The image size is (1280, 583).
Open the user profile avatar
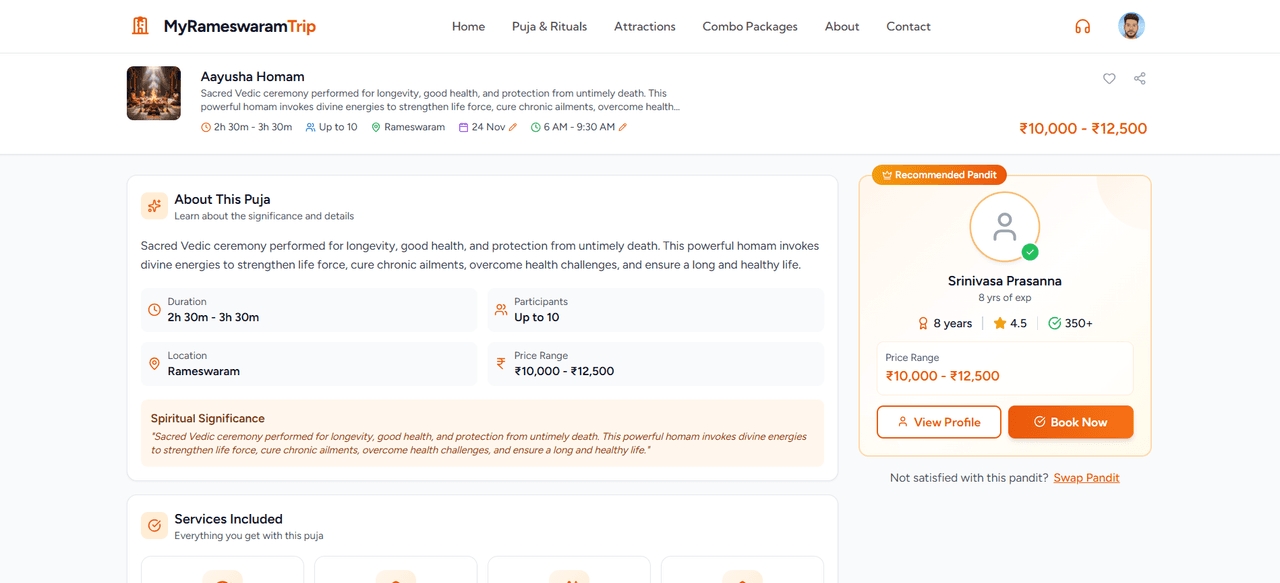click(x=1131, y=26)
